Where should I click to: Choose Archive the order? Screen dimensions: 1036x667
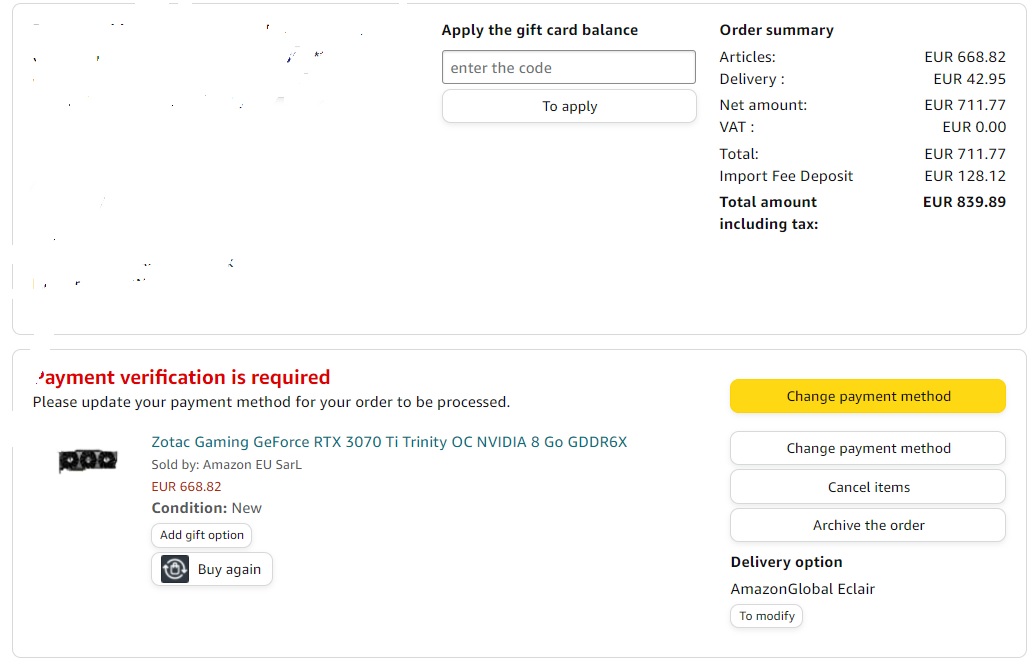coord(868,526)
